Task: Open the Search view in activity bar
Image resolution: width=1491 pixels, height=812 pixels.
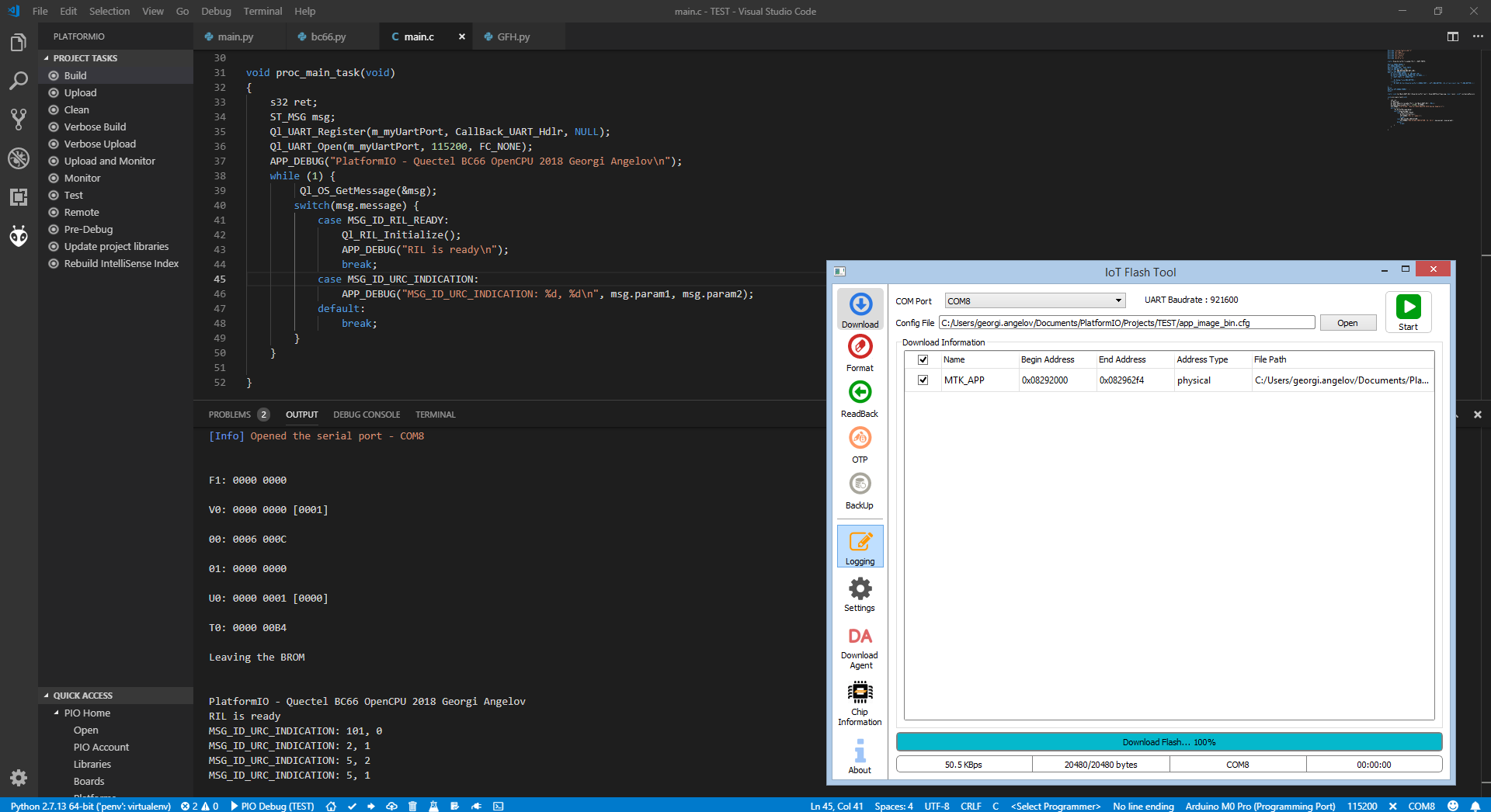Action: pyautogui.click(x=19, y=81)
